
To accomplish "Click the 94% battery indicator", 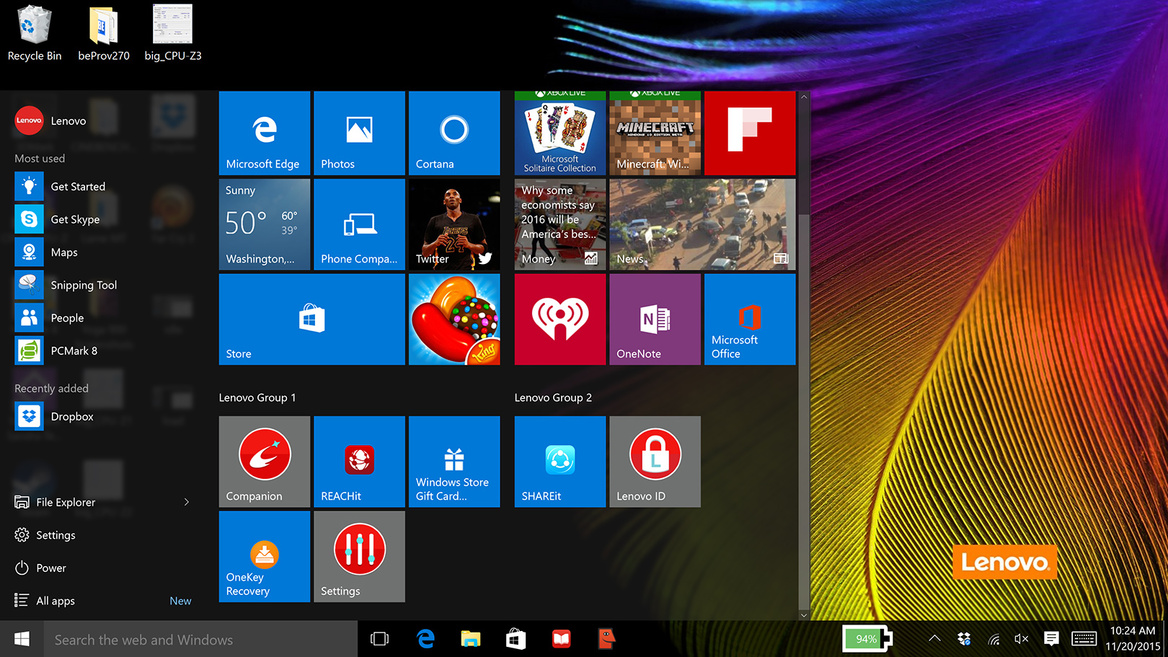I will [866, 639].
